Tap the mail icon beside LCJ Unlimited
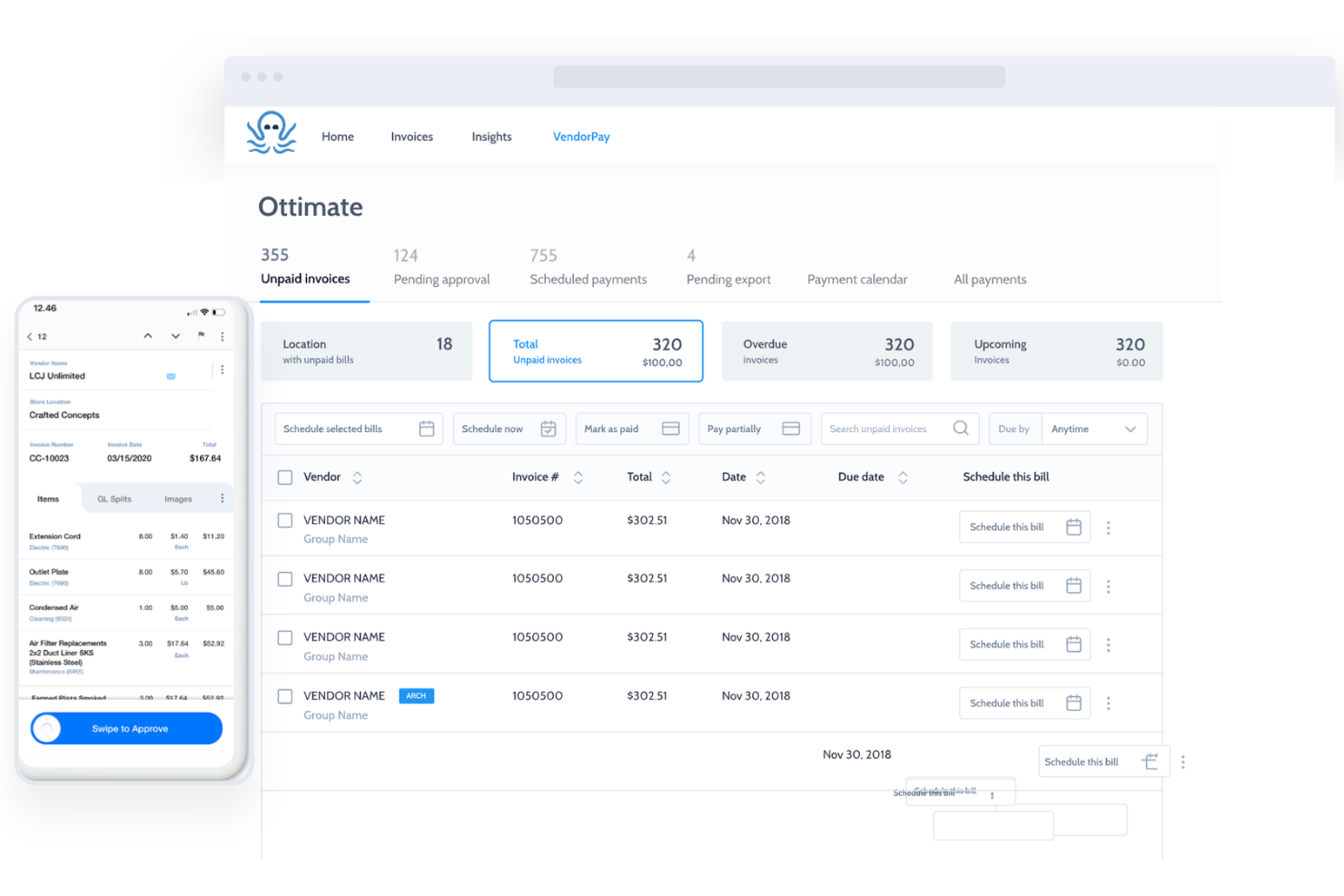Viewport: 1344px width, 896px height. pyautogui.click(x=171, y=376)
